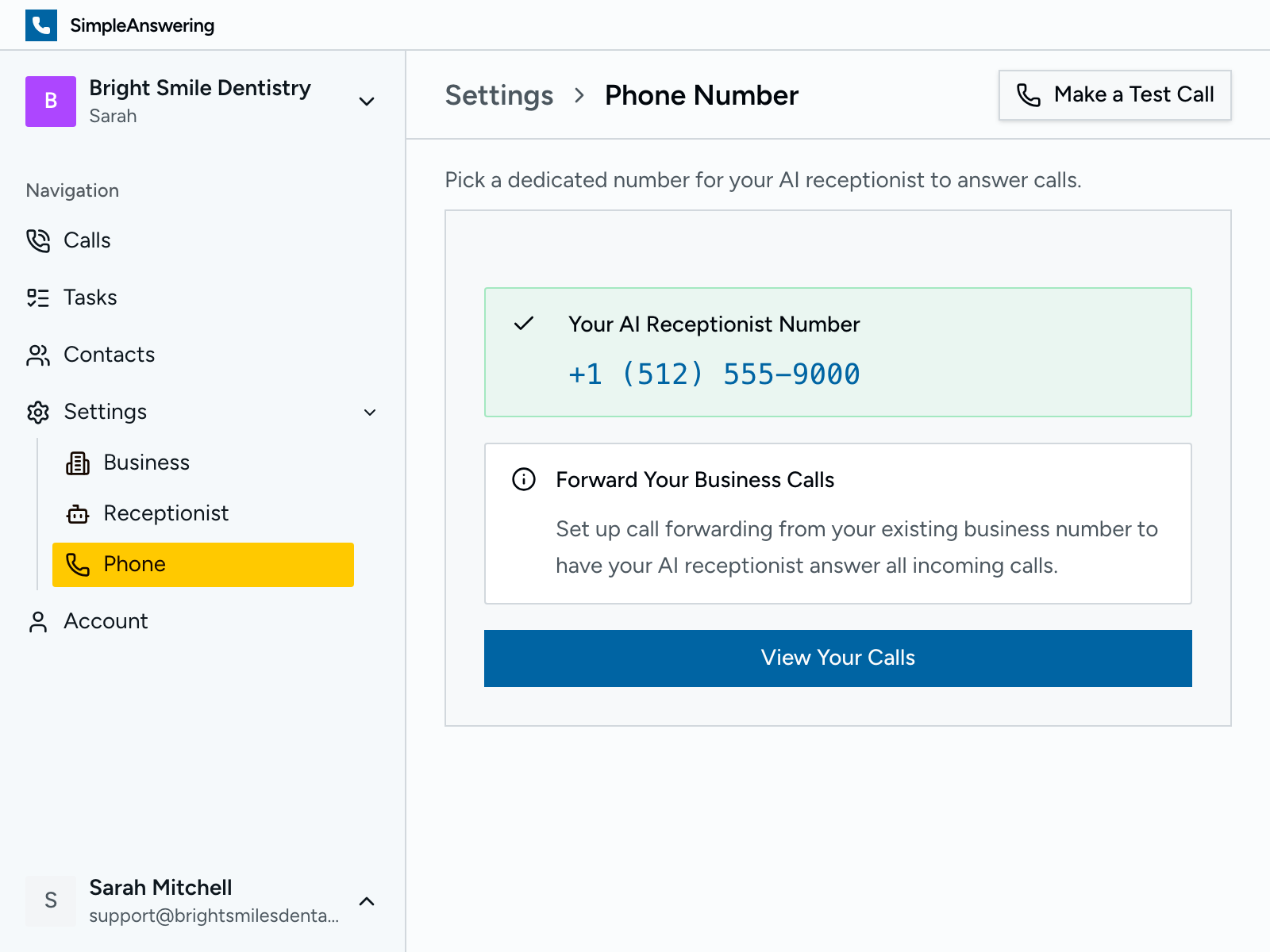Click the Settings gear icon
This screenshot has height=952, width=1270.
[x=37, y=412]
